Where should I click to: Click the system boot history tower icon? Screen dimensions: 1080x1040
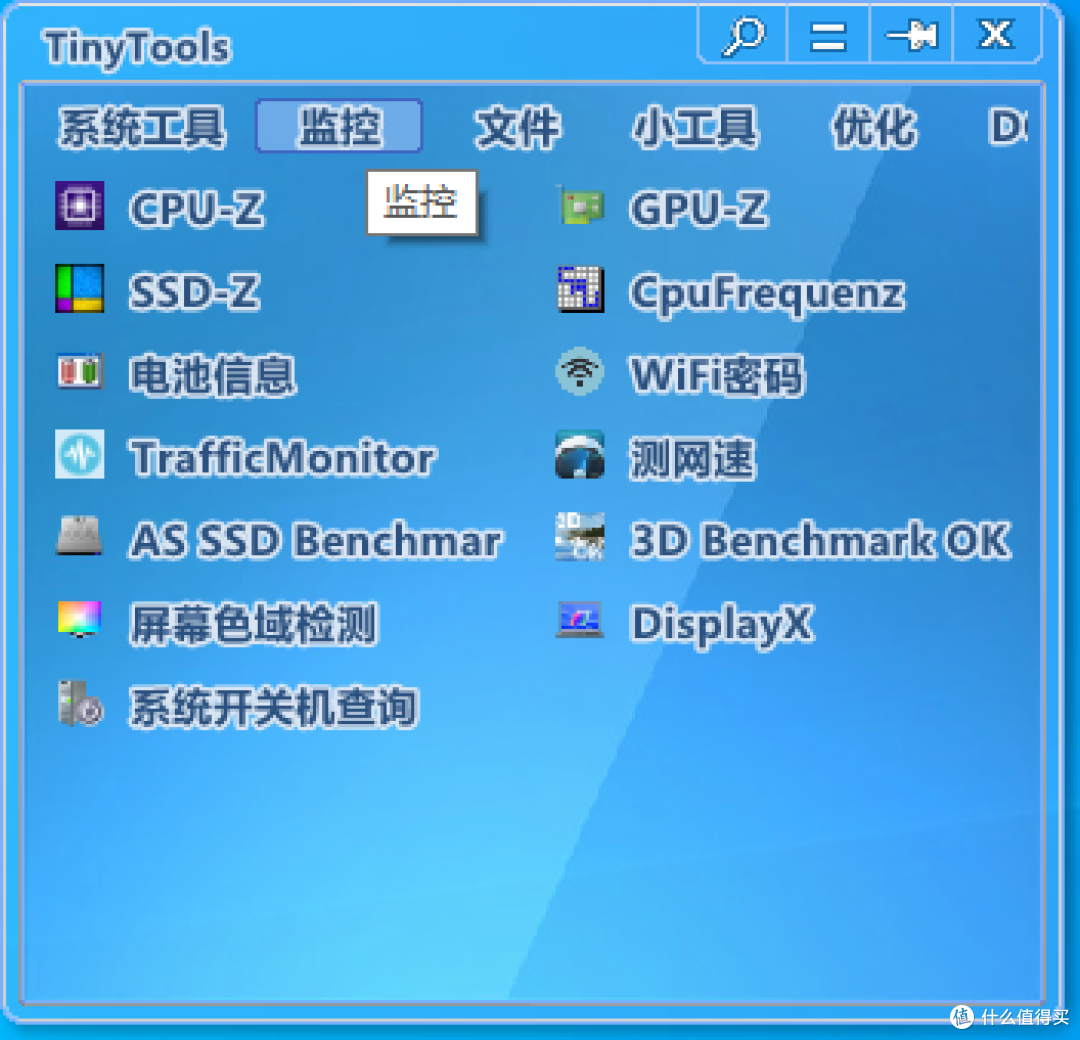80,703
